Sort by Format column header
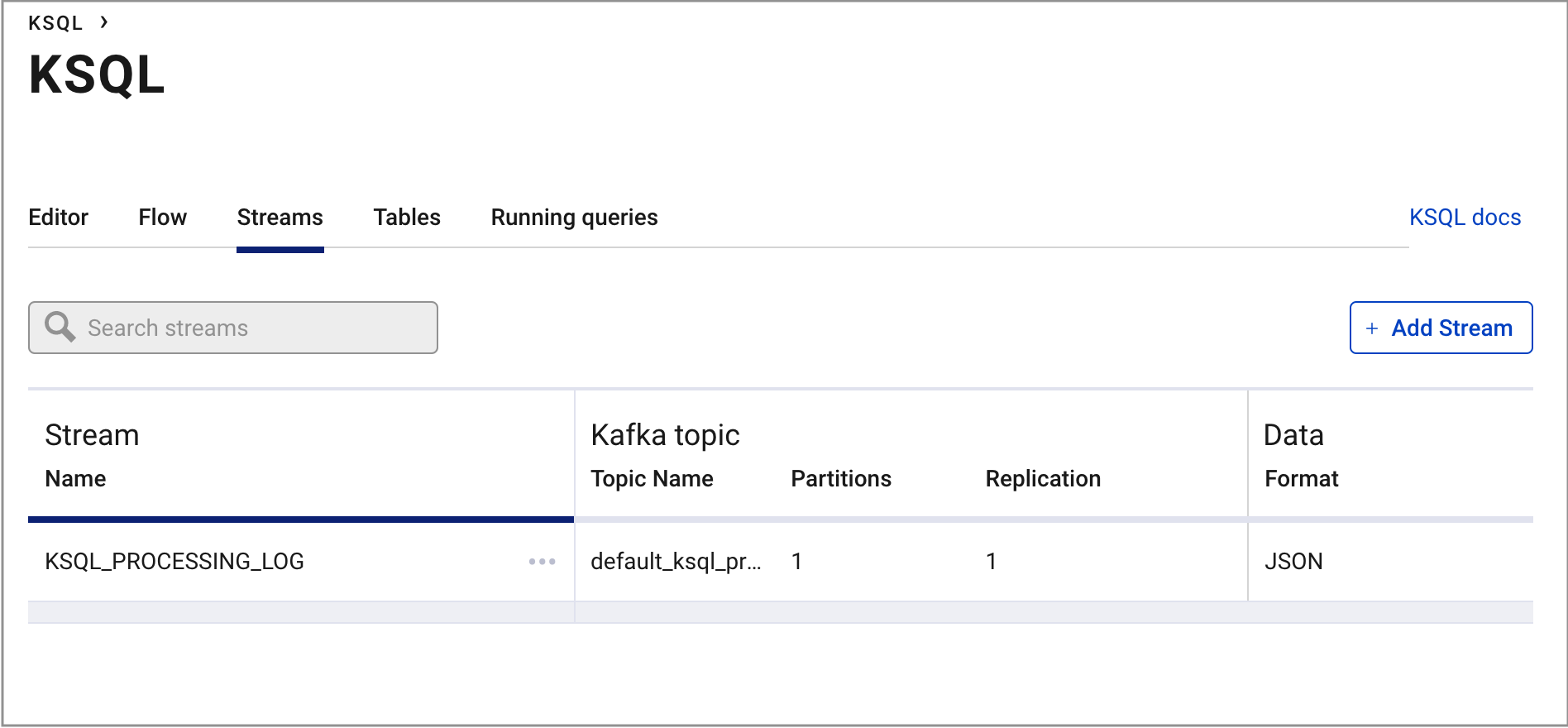Image resolution: width=1568 pixels, height=728 pixels. pos(1301,479)
